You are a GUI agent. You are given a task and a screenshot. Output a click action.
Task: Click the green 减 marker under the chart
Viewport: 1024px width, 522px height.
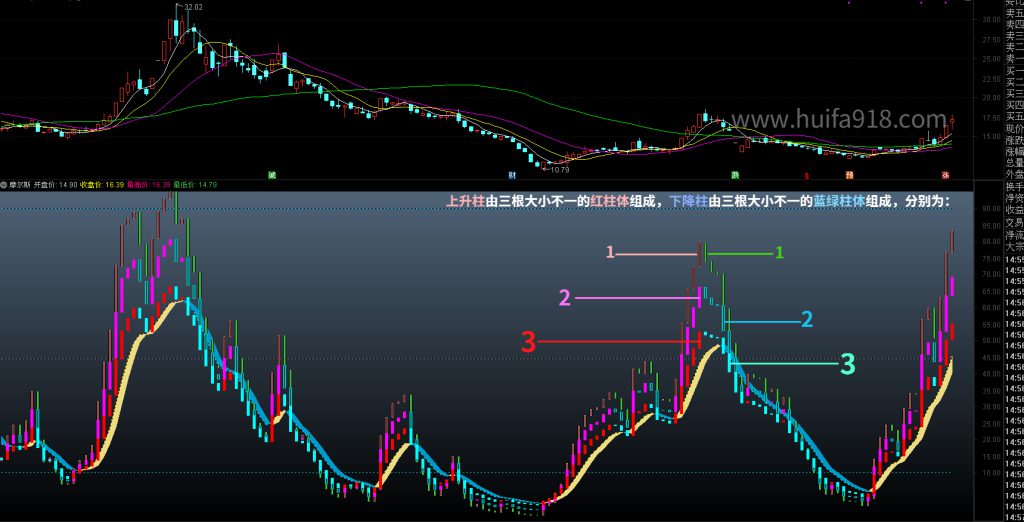coord(272,174)
